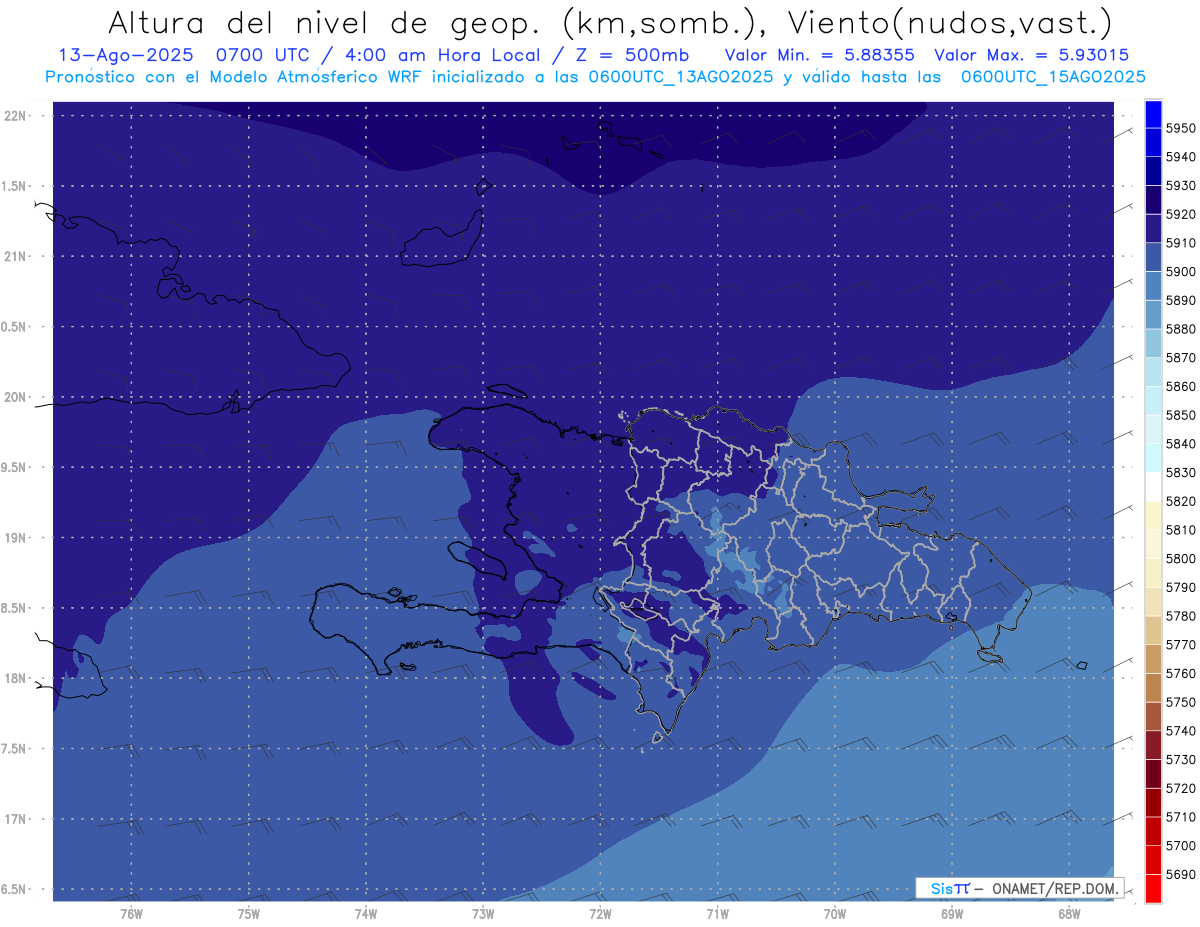The width and height of the screenshot is (1200, 927).
Task: Click the 5800 legend value
Action: pyautogui.click(x=1181, y=558)
